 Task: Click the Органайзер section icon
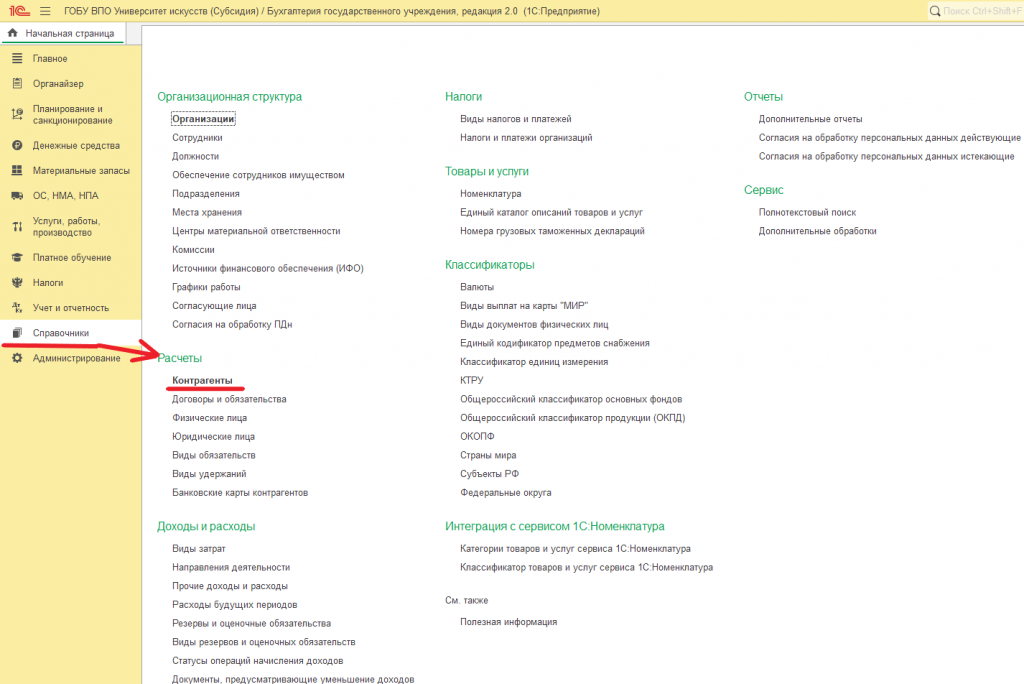(x=17, y=84)
